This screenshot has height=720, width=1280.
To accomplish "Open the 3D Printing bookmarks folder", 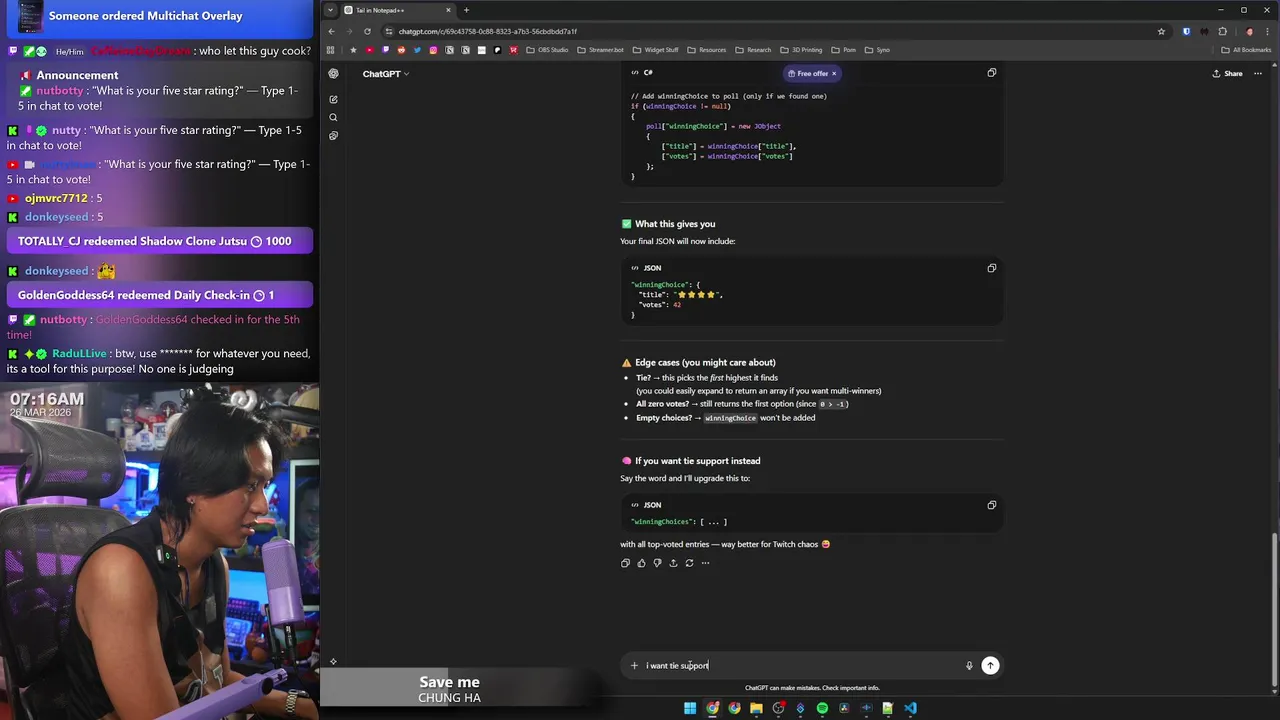I will [x=801, y=50].
